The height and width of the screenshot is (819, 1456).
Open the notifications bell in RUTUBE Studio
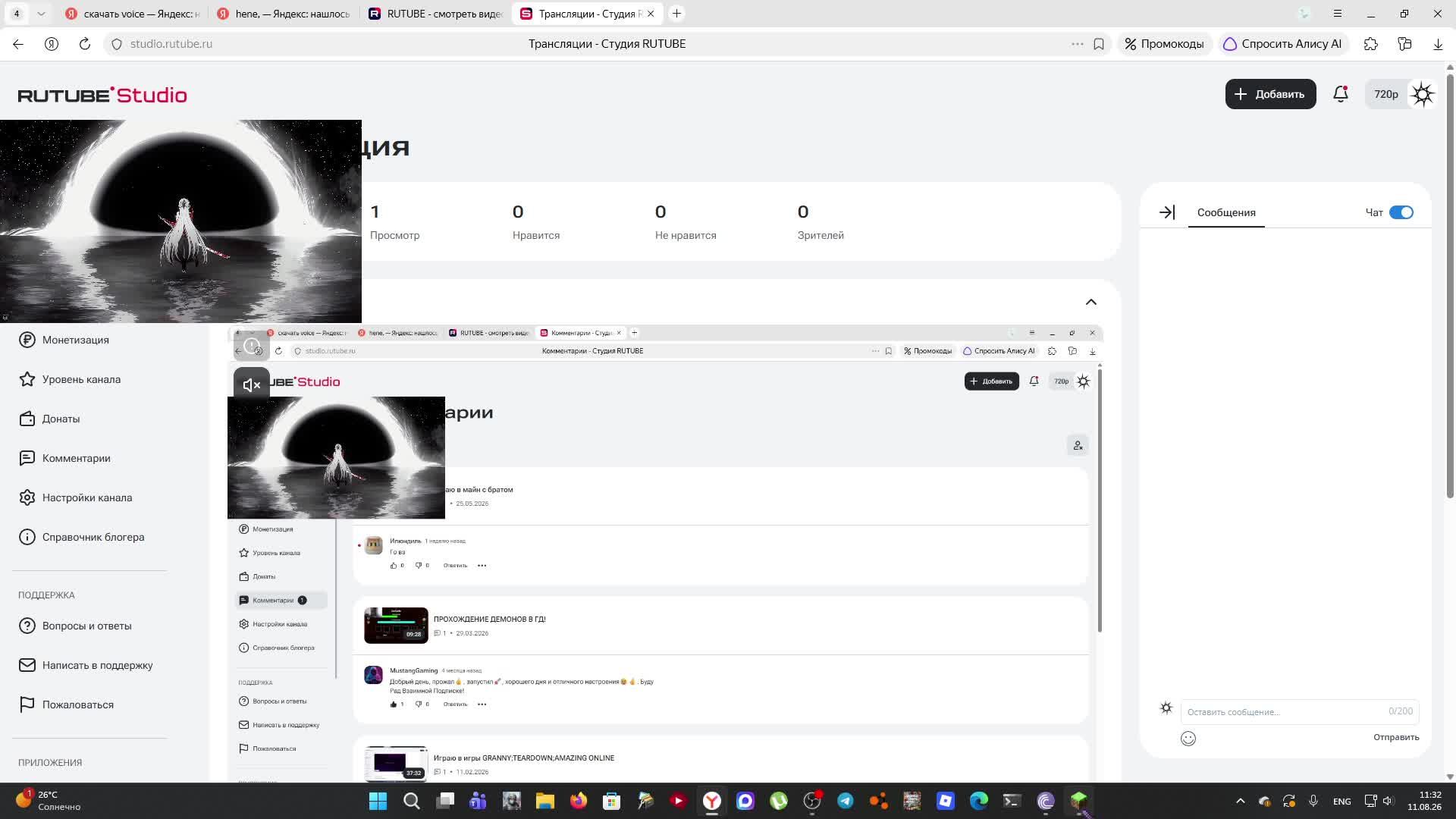click(x=1341, y=94)
